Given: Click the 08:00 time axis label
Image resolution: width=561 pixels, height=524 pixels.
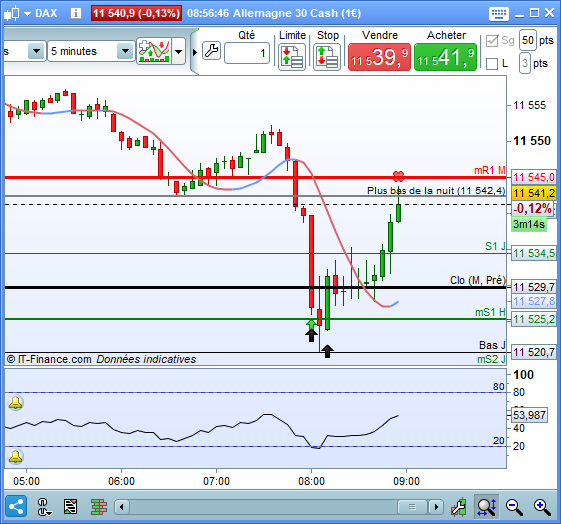Looking at the screenshot, I should click(311, 481).
